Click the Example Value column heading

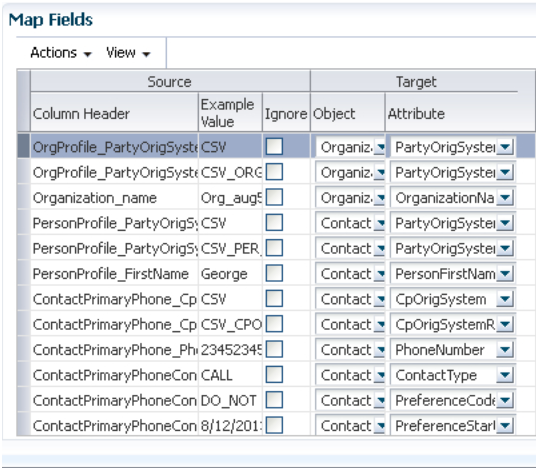[x=230, y=113]
